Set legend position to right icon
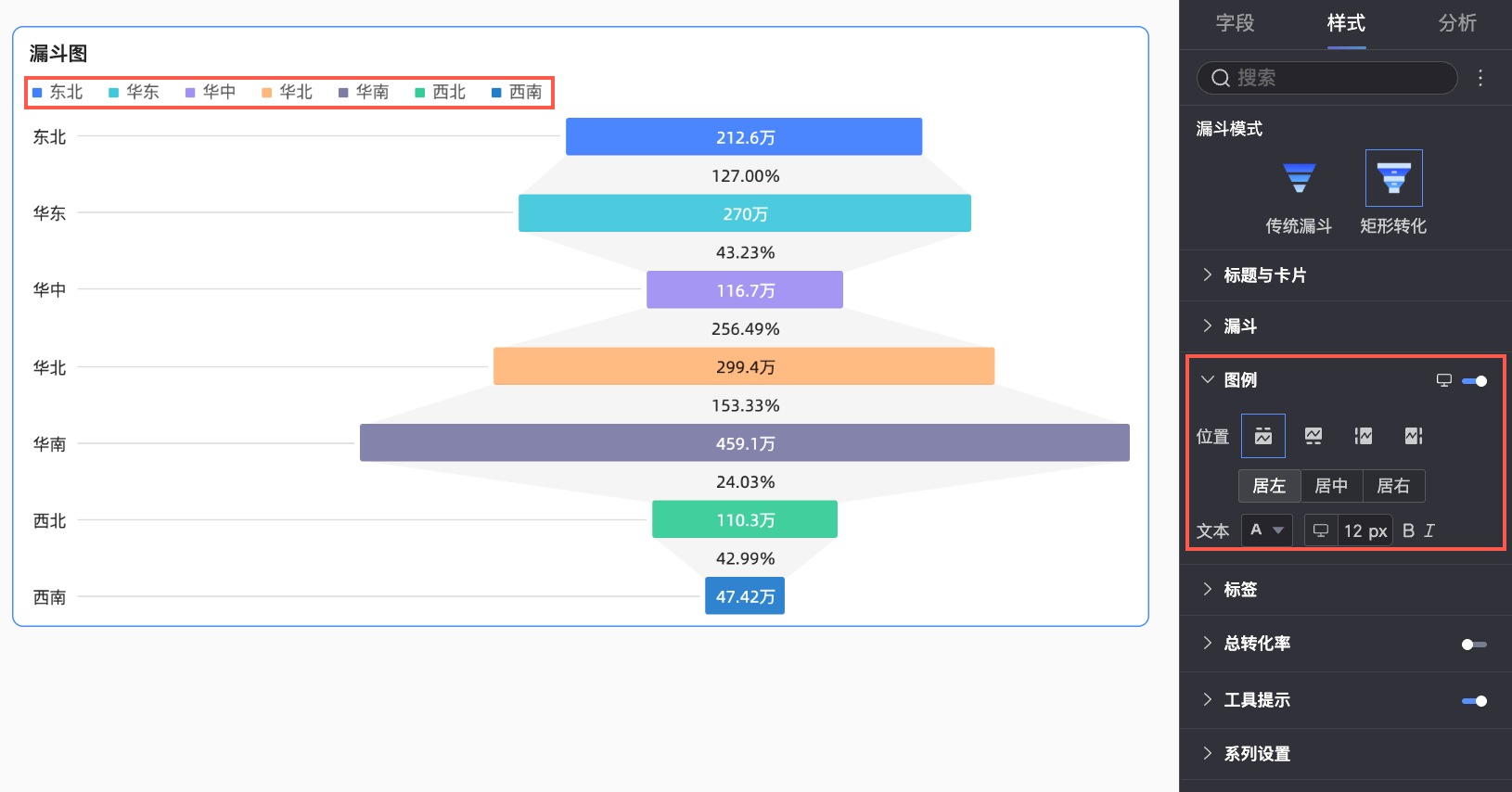The height and width of the screenshot is (792, 1512). (x=1414, y=436)
